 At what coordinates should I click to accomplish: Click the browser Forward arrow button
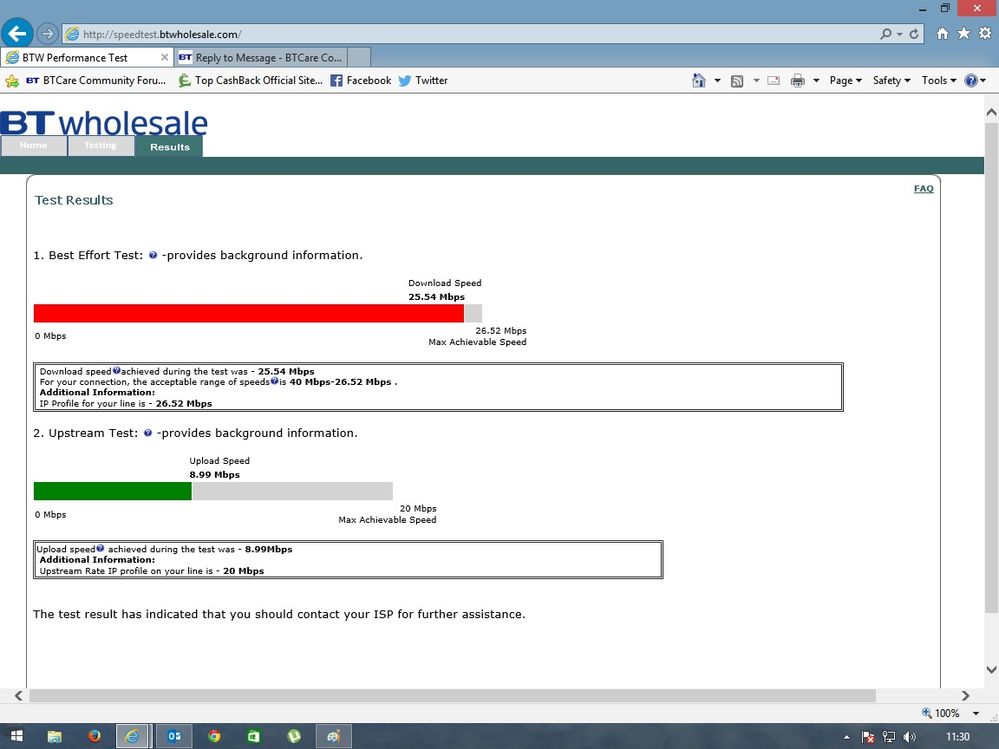coord(47,33)
